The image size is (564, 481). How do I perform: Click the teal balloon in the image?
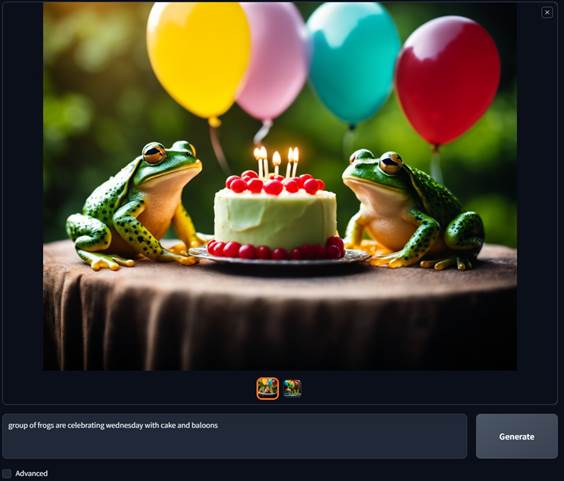tap(354, 65)
